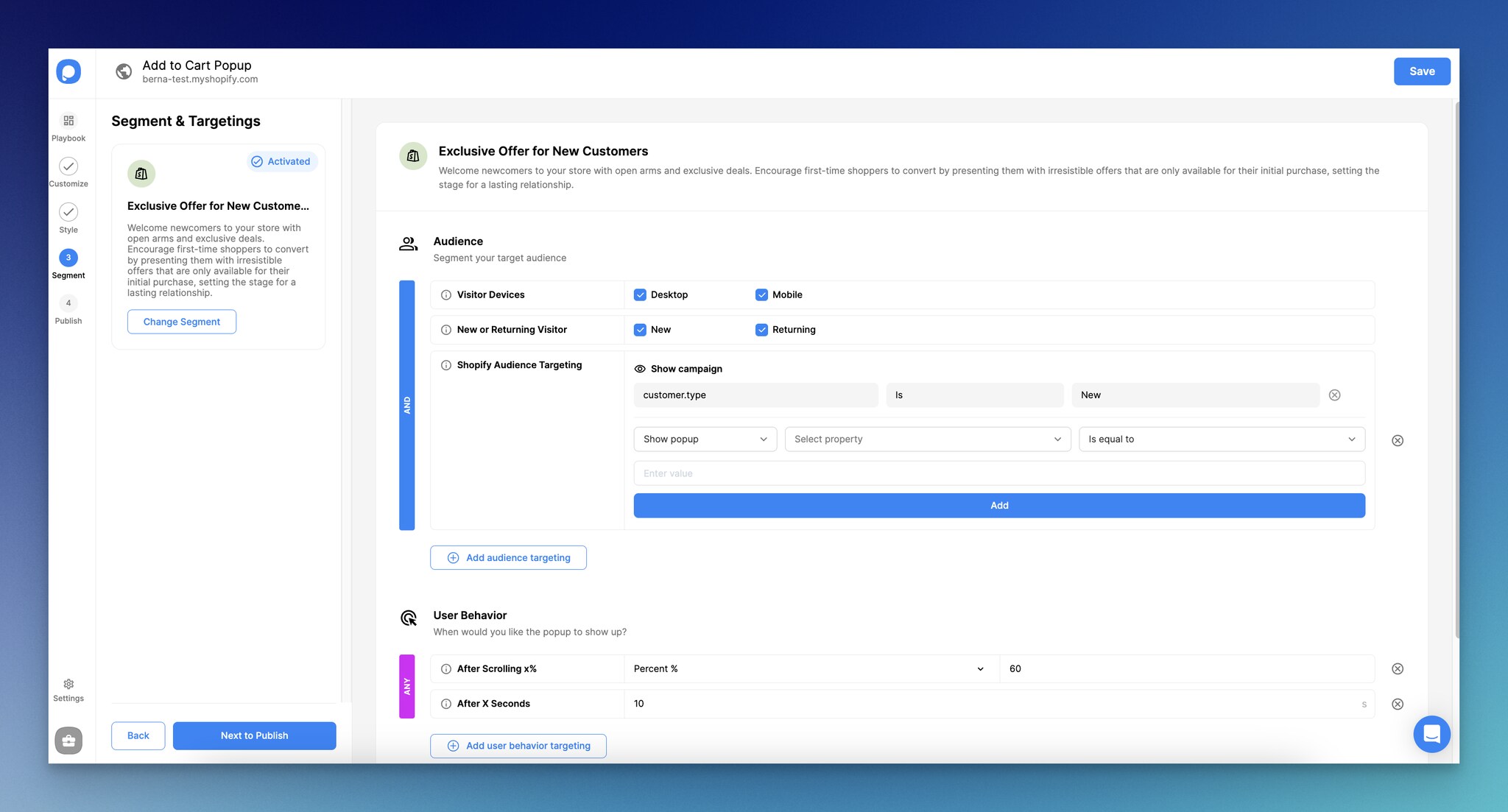Open the Playbook panel icon in sidebar
Viewport: 1508px width, 812px height.
pos(68,121)
